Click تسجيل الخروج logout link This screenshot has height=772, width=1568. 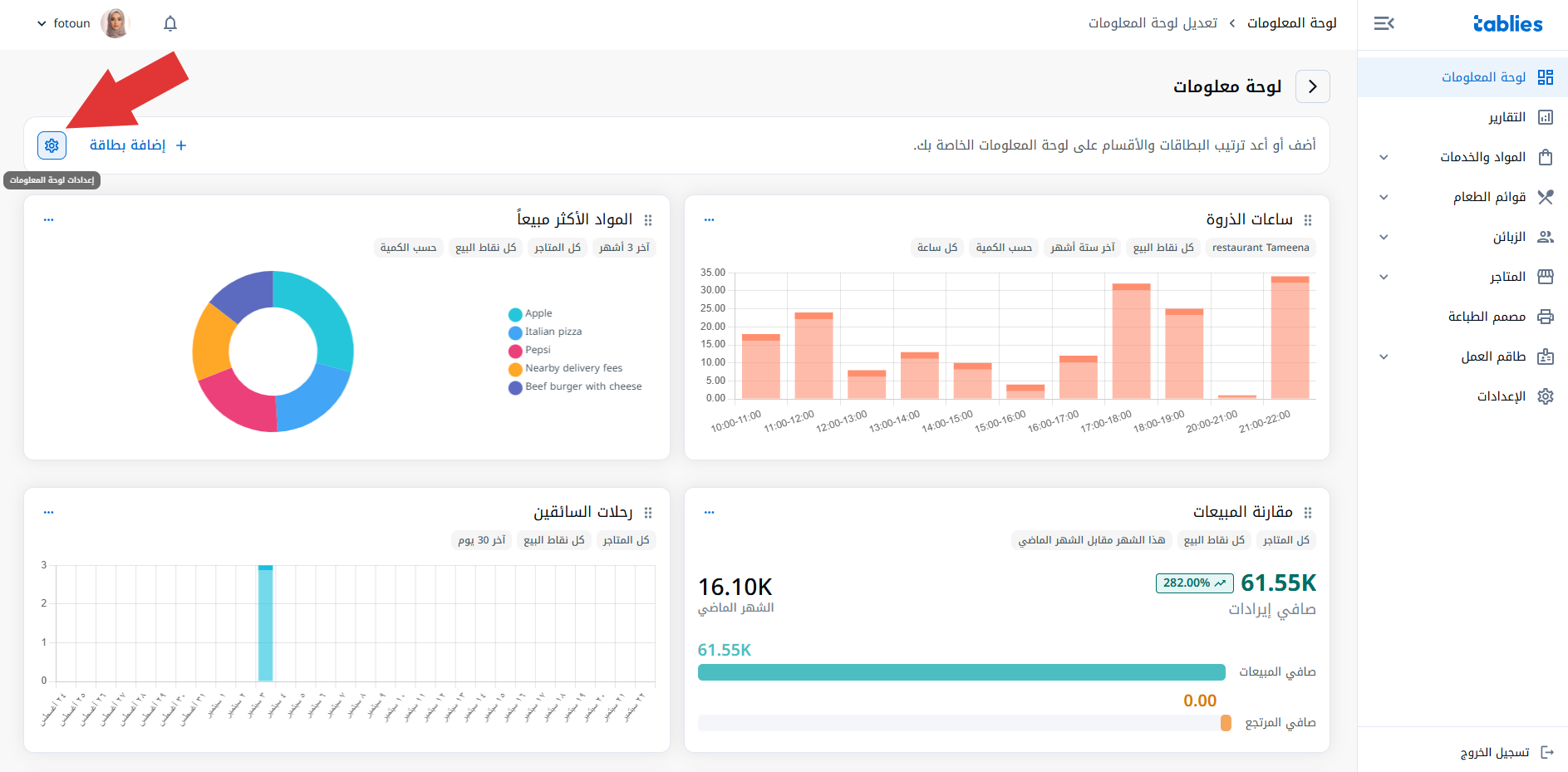pyautogui.click(x=1495, y=752)
